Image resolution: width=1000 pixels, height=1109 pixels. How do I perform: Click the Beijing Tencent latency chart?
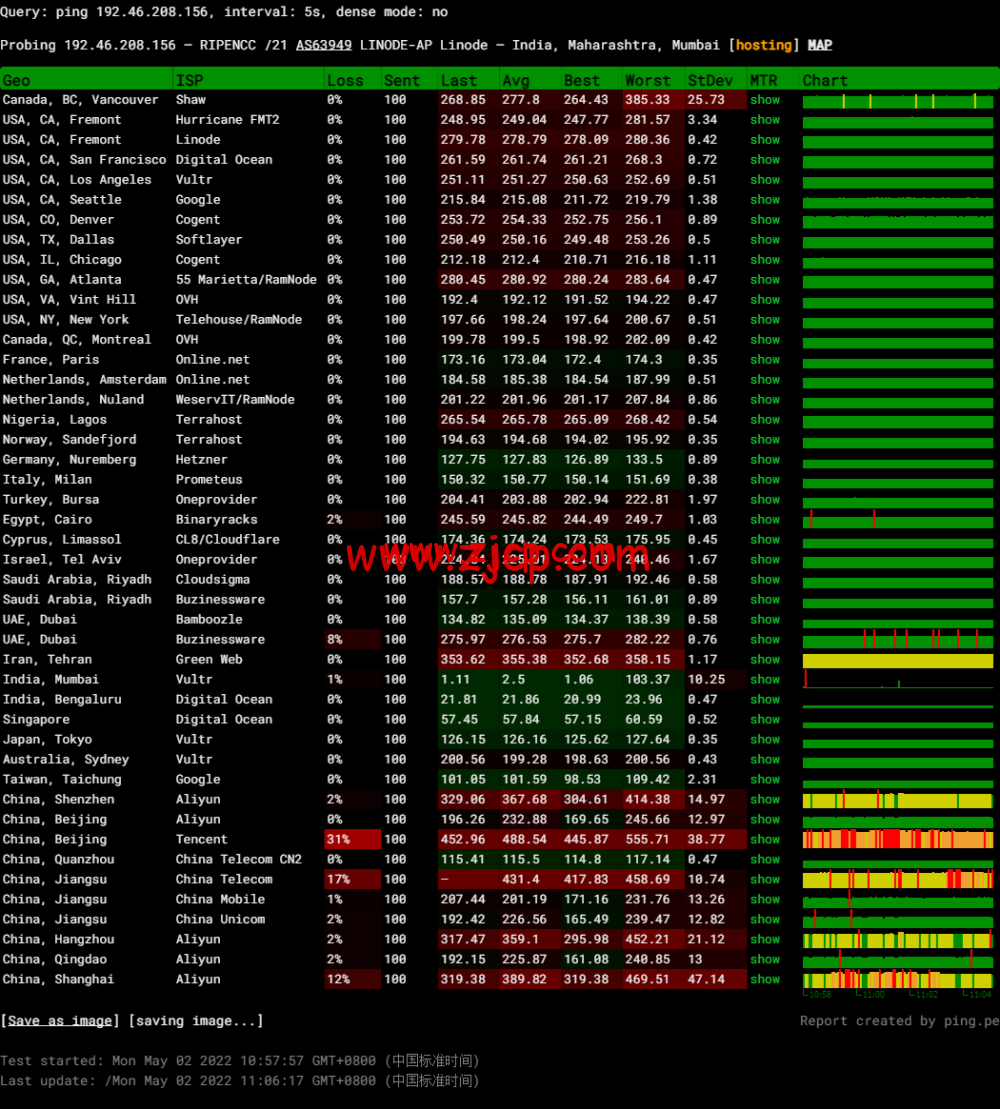(897, 840)
